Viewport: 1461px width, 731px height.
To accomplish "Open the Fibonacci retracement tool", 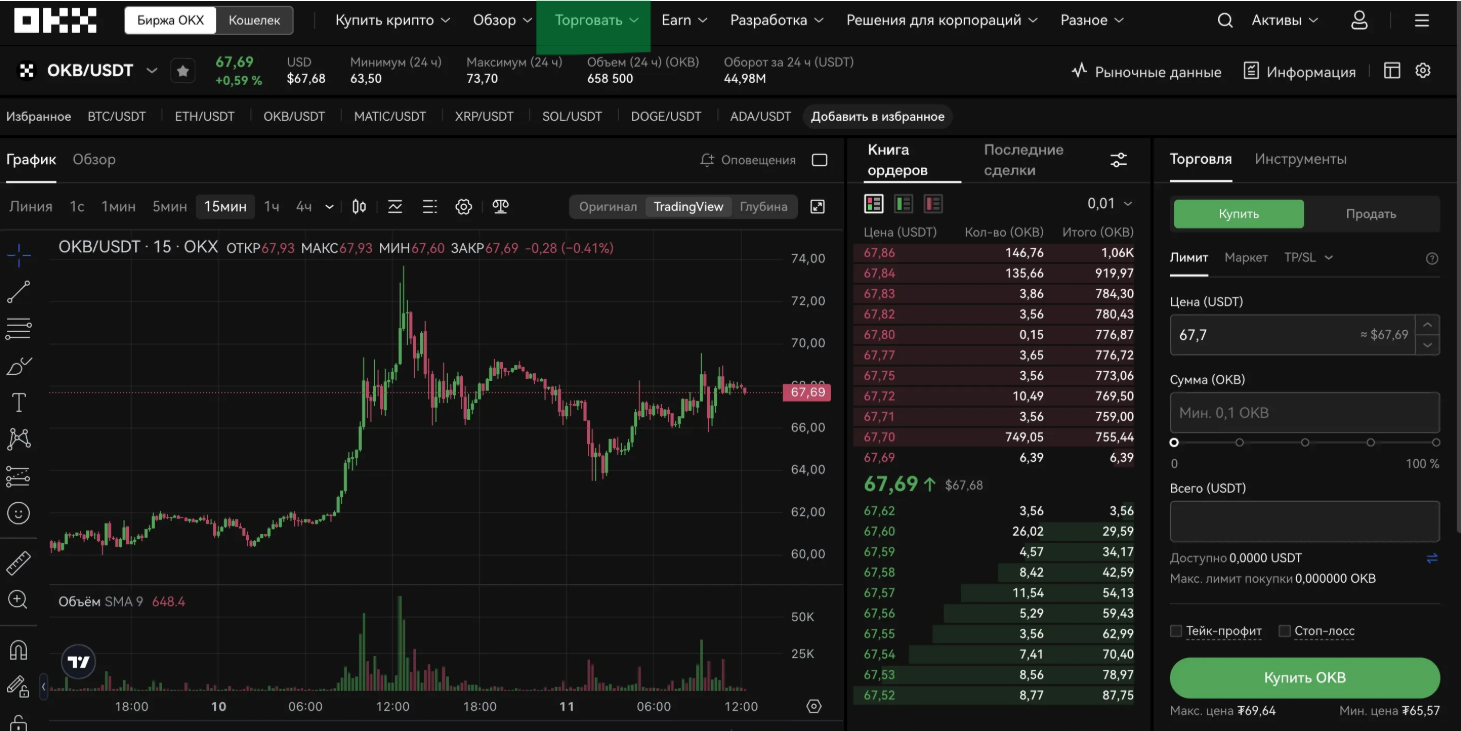I will pos(19,328).
